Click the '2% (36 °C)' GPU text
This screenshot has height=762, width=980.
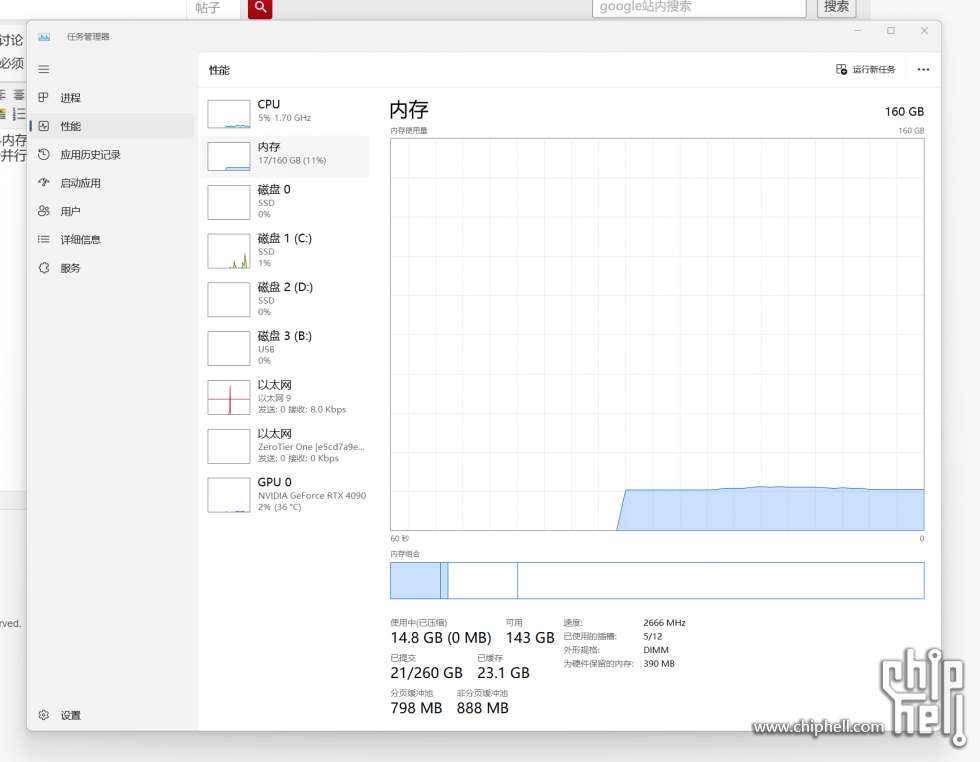click(279, 507)
